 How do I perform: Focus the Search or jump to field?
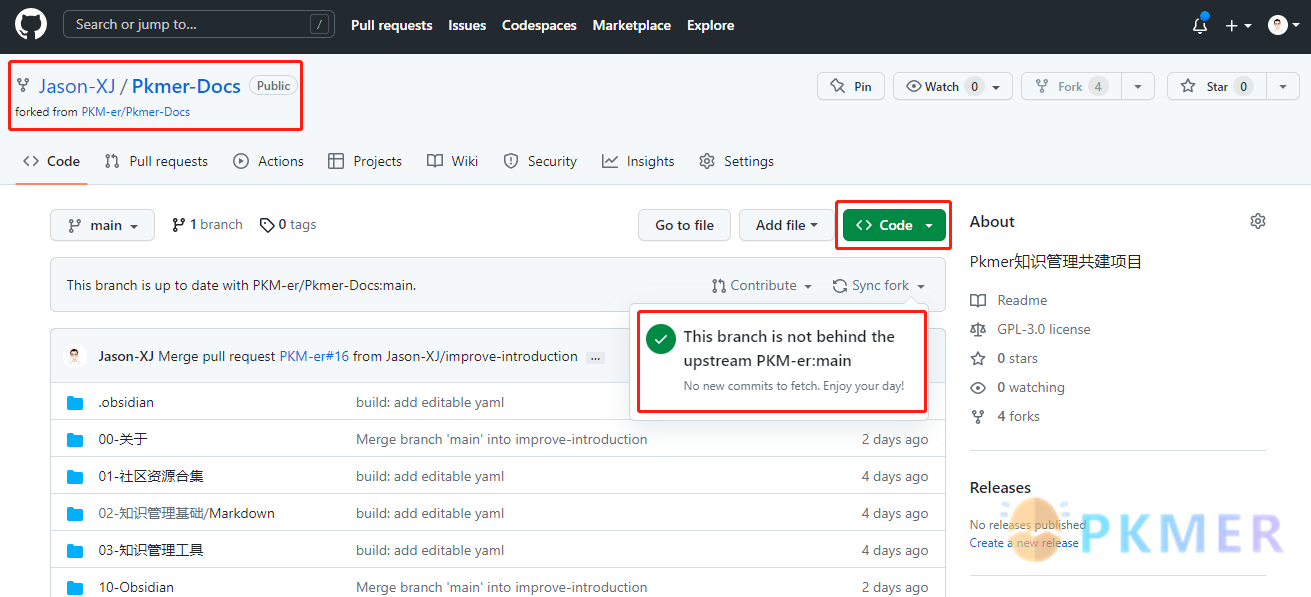tap(199, 25)
